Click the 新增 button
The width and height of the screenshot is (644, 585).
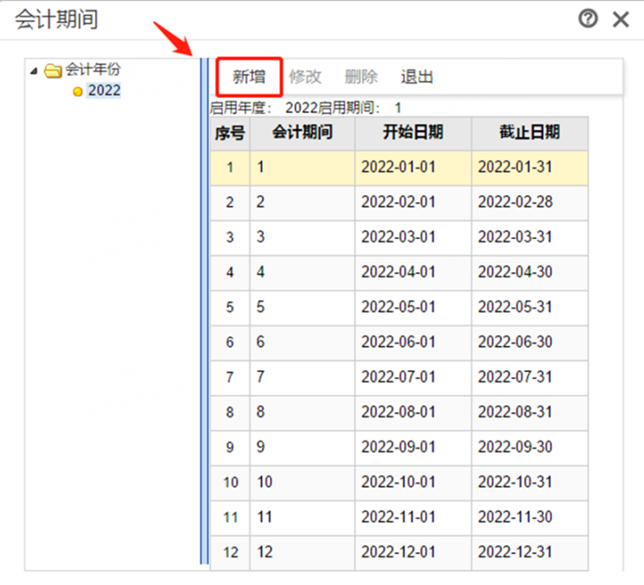(249, 77)
